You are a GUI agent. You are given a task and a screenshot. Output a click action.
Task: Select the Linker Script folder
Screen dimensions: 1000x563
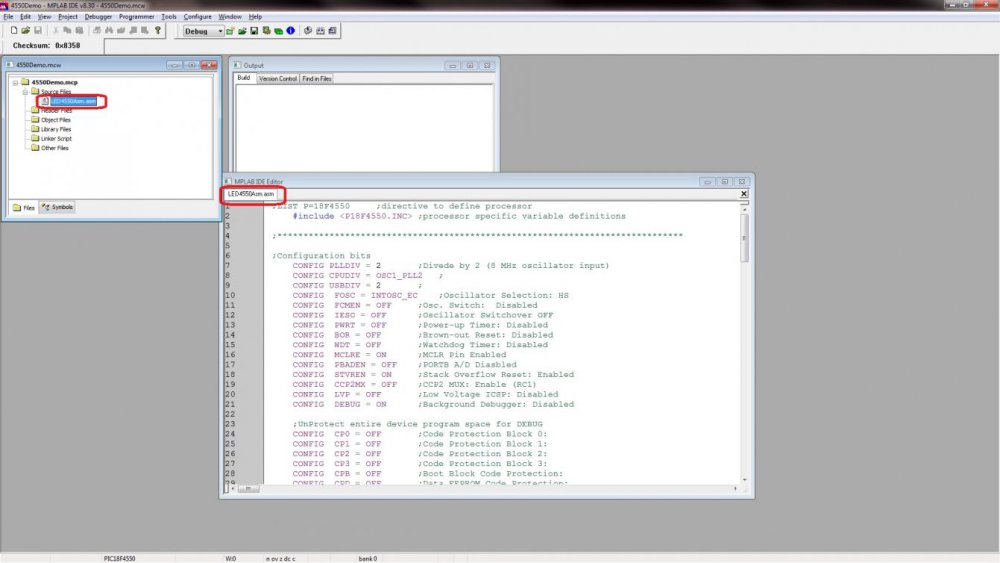click(x=56, y=138)
